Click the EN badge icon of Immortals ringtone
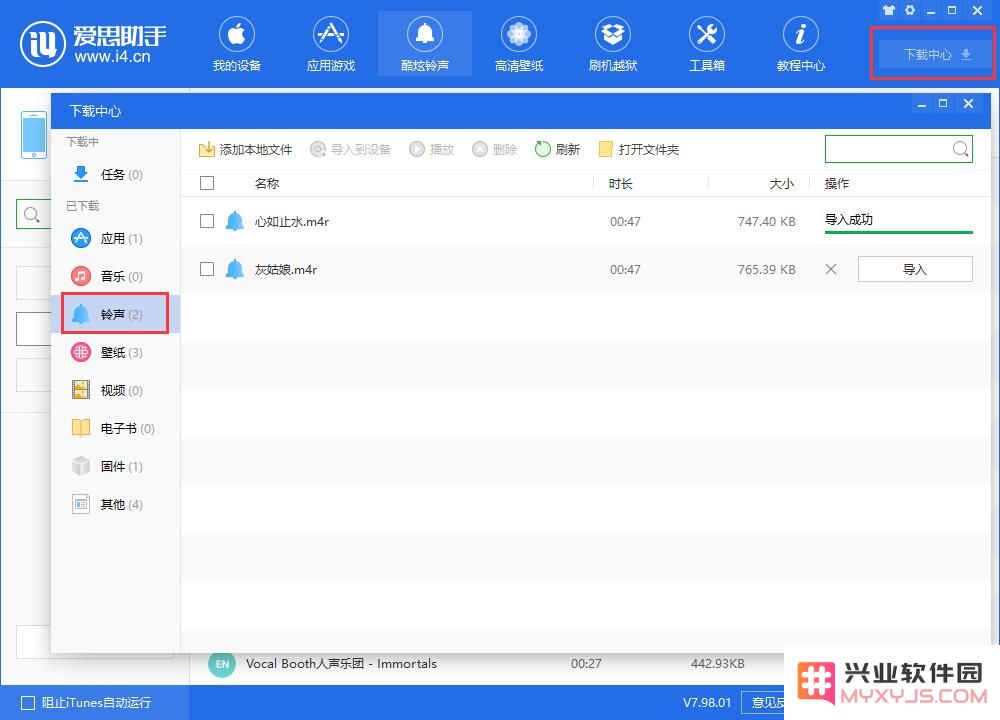1000x720 pixels. click(x=222, y=664)
